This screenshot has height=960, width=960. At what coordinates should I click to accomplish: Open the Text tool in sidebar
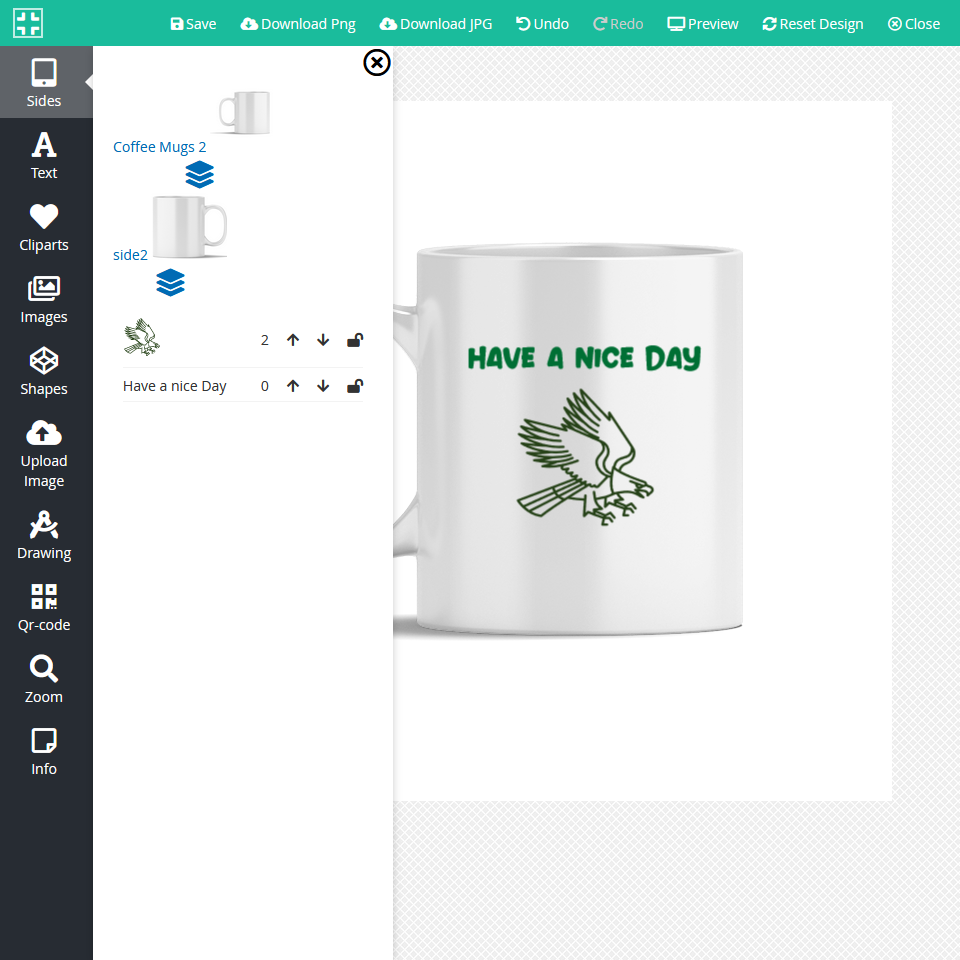pyautogui.click(x=44, y=155)
